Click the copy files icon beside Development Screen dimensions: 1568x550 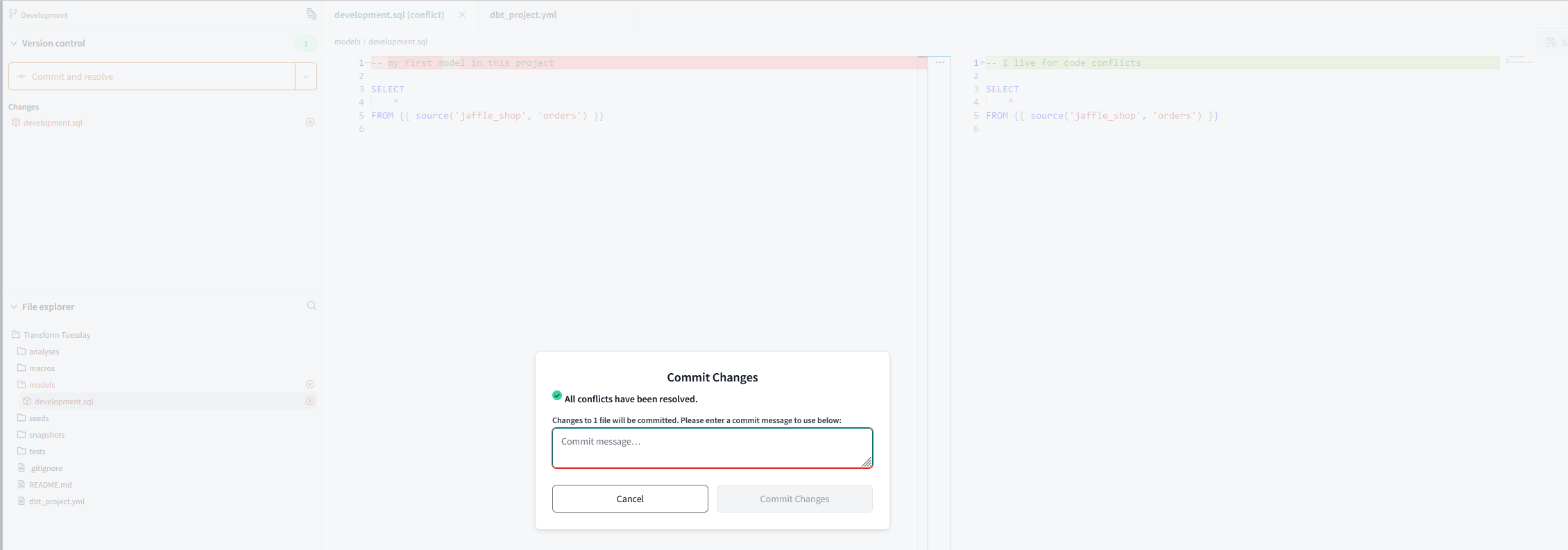point(312,14)
